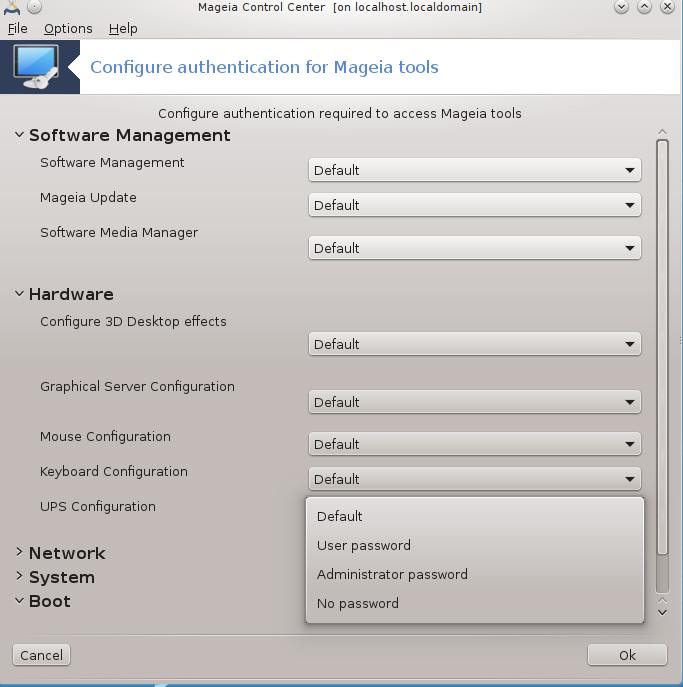Collapse the Software Management section
The height and width of the screenshot is (687, 683).
[19, 135]
